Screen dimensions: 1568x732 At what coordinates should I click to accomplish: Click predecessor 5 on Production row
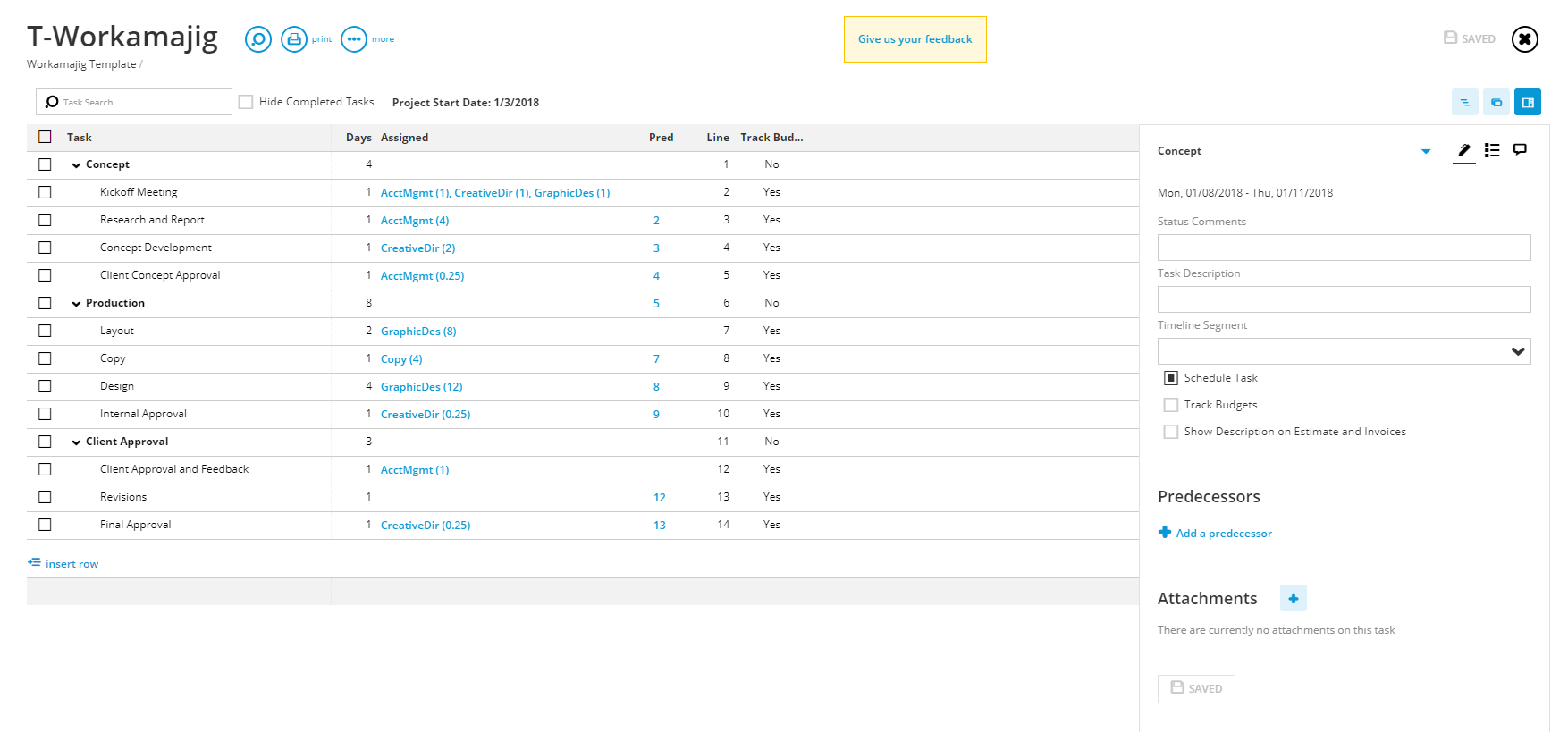pos(656,304)
